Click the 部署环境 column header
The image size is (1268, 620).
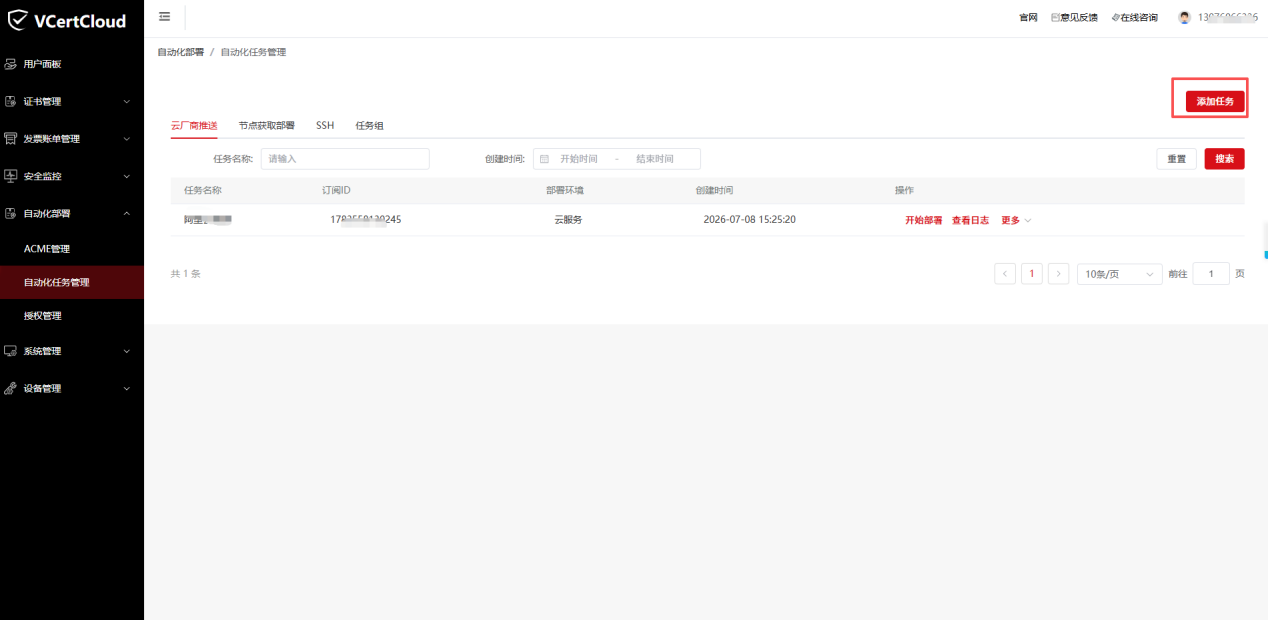(x=565, y=191)
